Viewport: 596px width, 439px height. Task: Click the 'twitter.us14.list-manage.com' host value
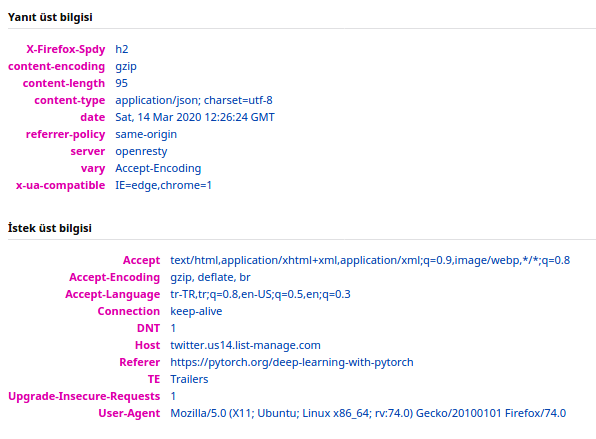(246, 345)
